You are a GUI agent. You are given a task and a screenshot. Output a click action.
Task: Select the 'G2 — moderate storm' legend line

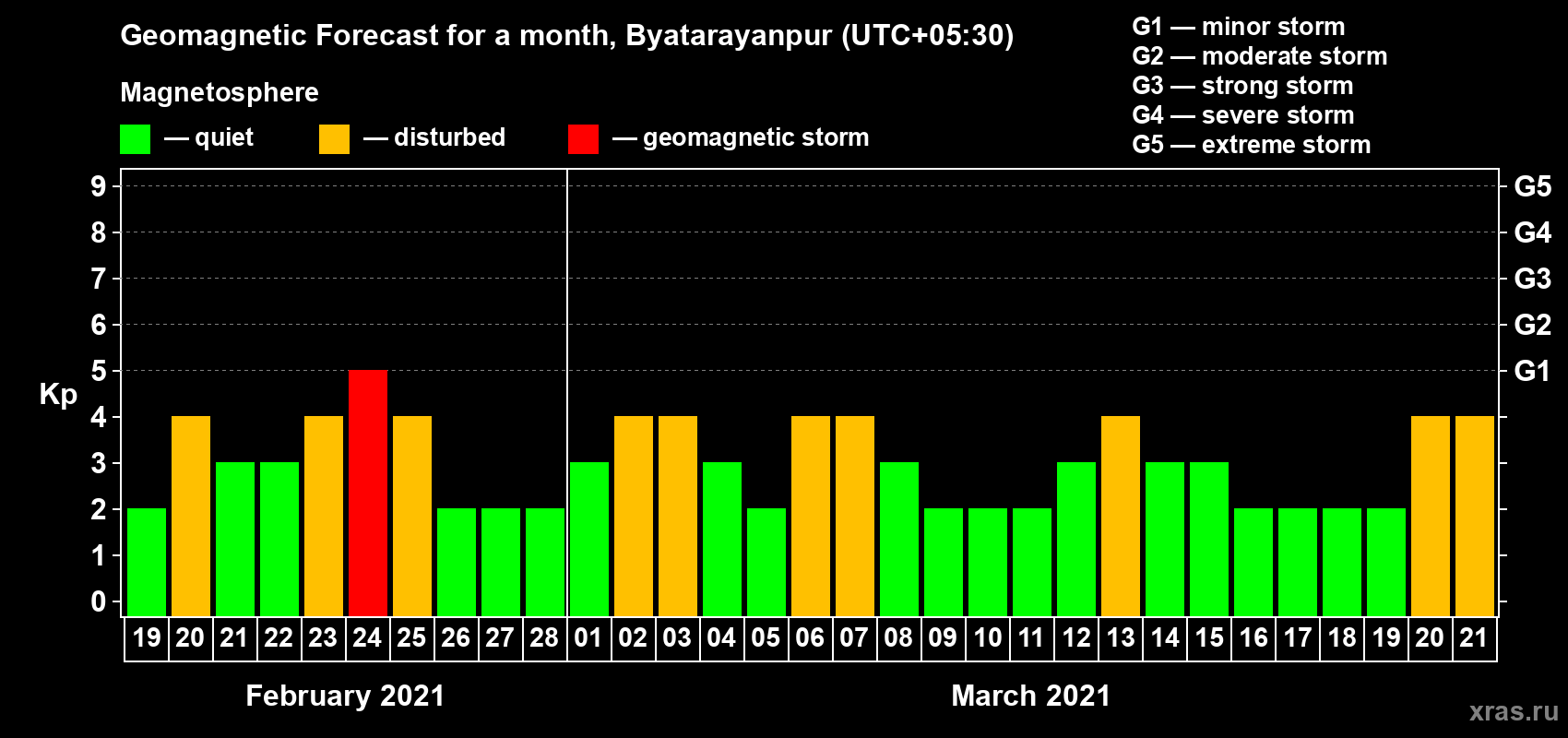pyautogui.click(x=1260, y=56)
